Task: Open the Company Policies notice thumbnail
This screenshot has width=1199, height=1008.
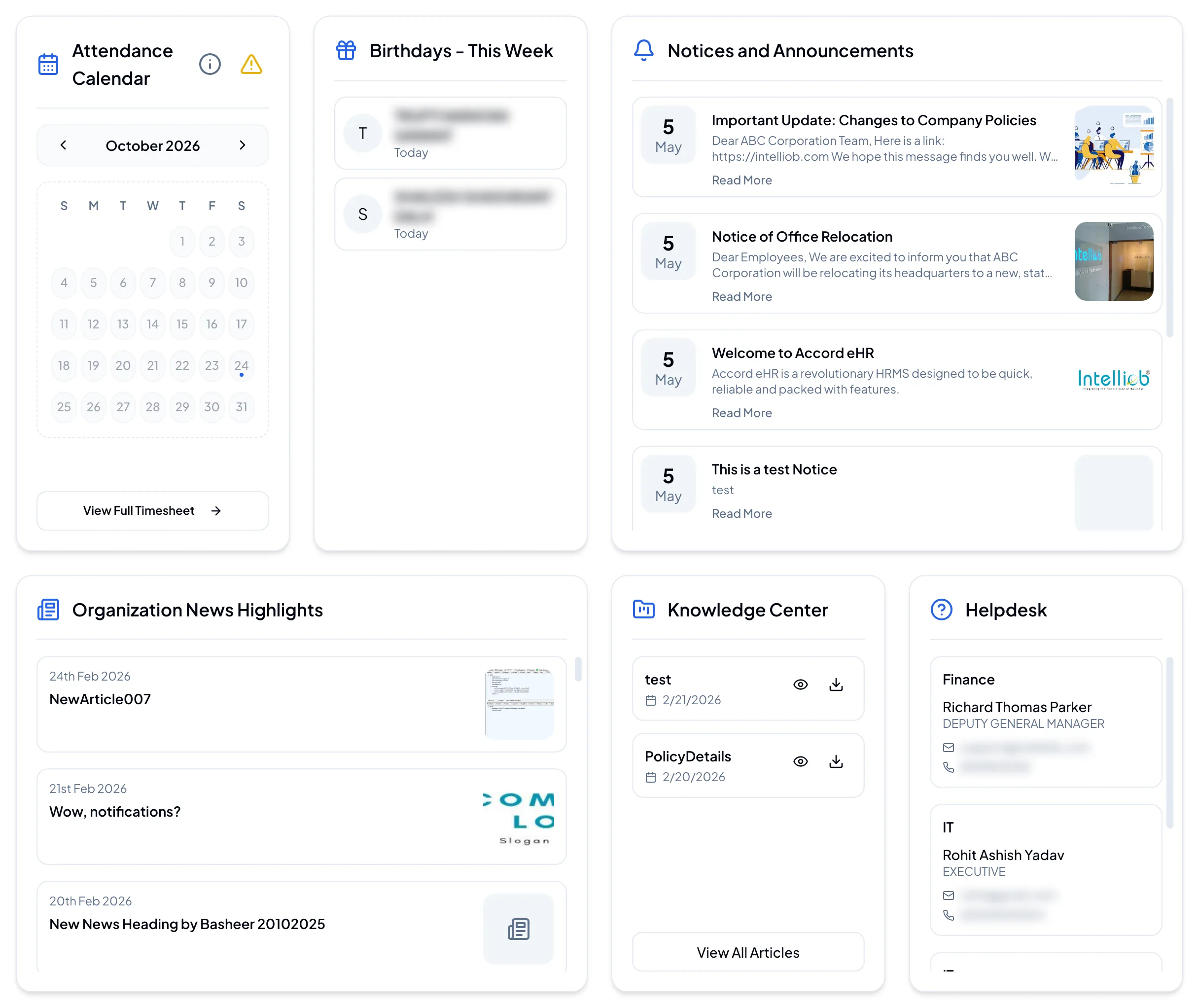Action: (1114, 145)
